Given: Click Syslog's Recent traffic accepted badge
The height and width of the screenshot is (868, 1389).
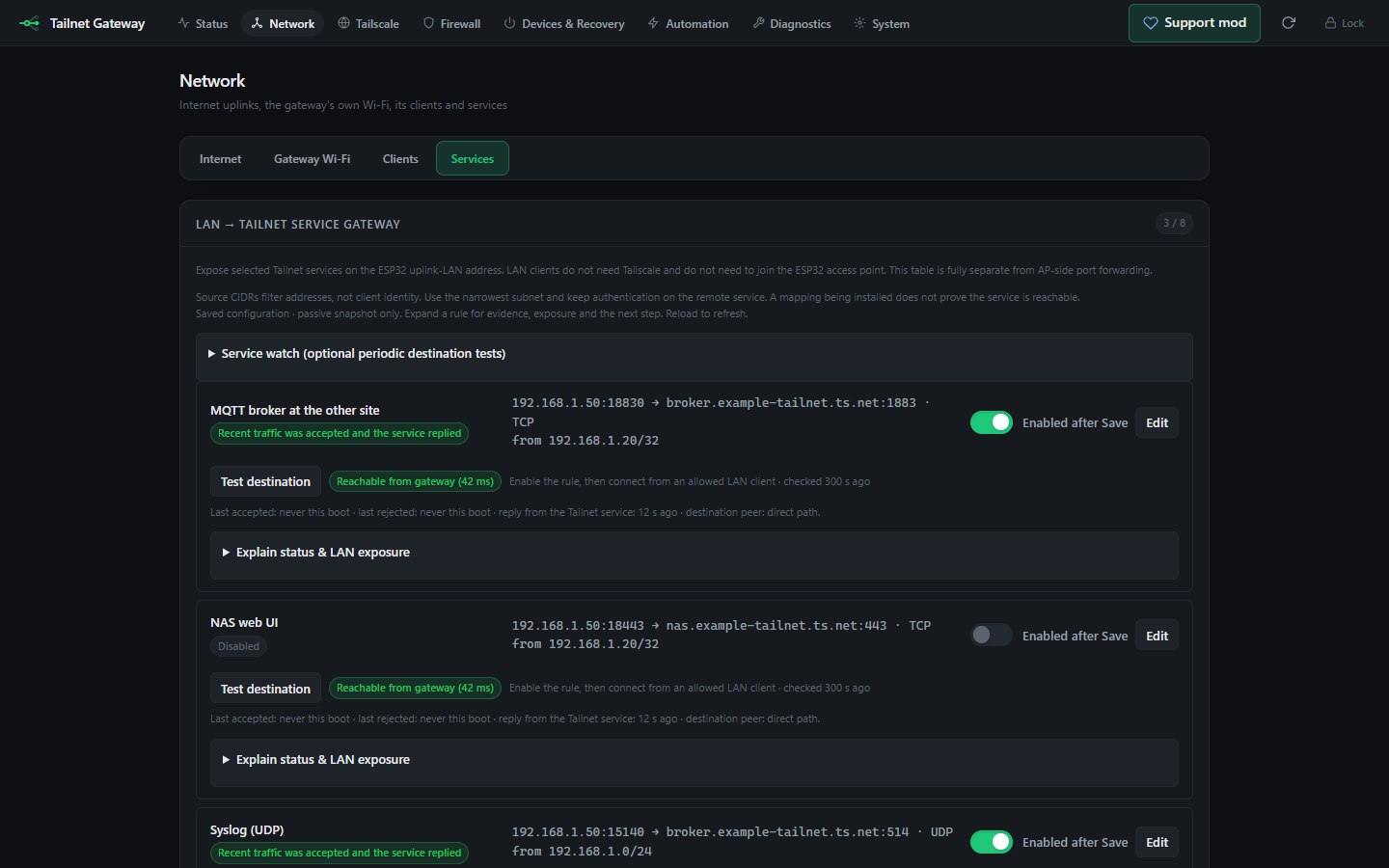Looking at the screenshot, I should coord(340,853).
